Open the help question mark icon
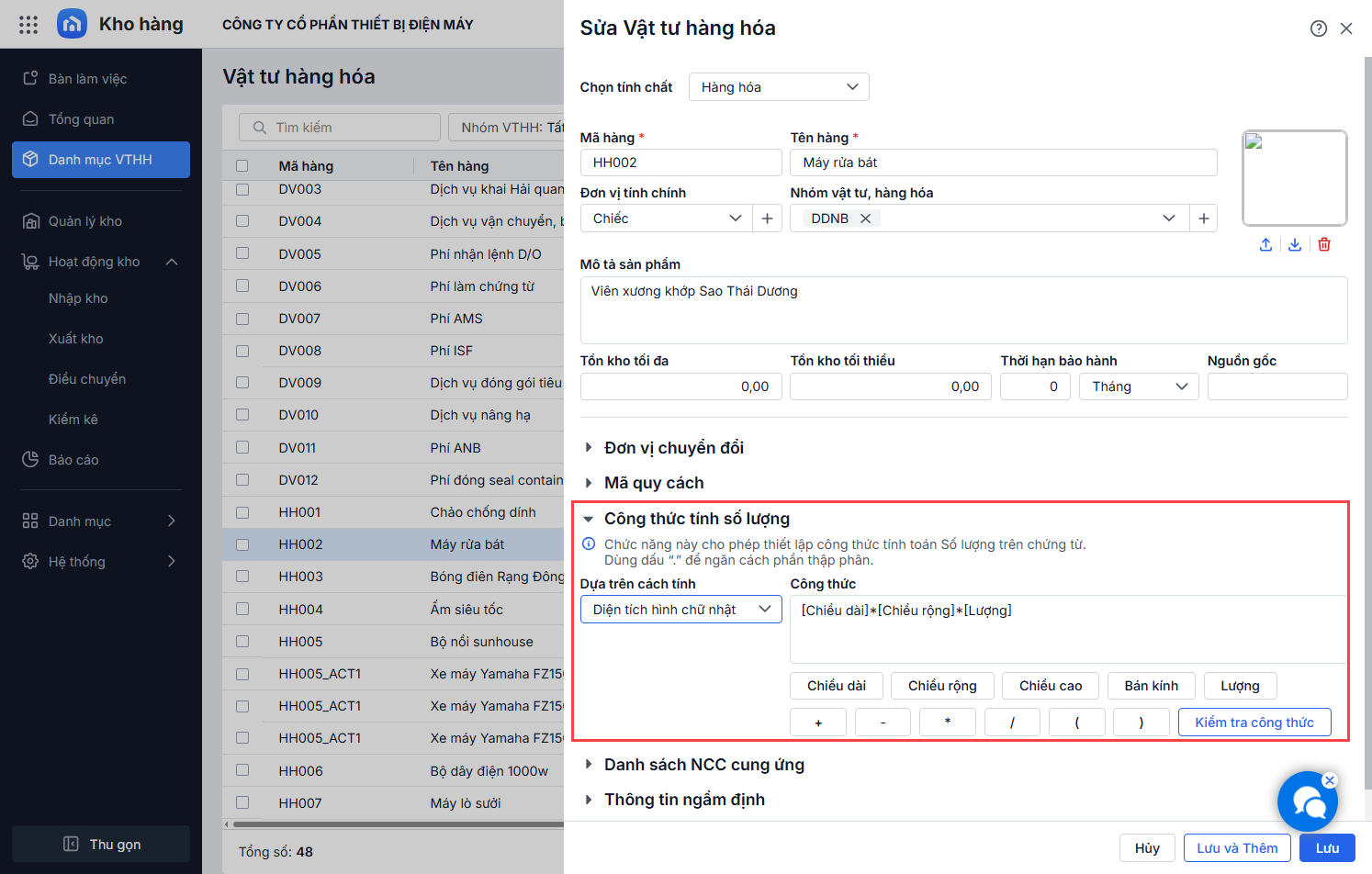Screen dimensions: 1372x874 (x=1319, y=28)
